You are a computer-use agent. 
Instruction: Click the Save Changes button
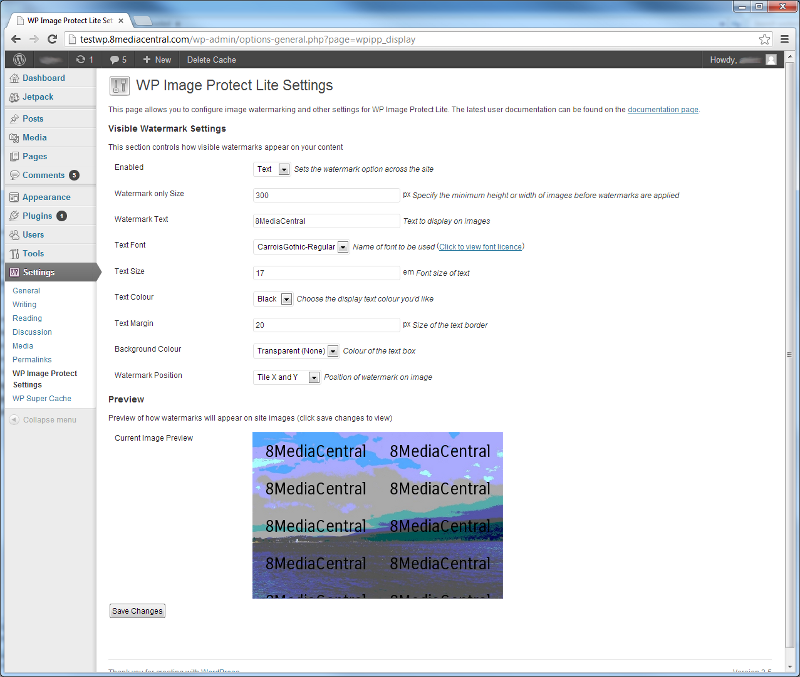click(x=137, y=611)
